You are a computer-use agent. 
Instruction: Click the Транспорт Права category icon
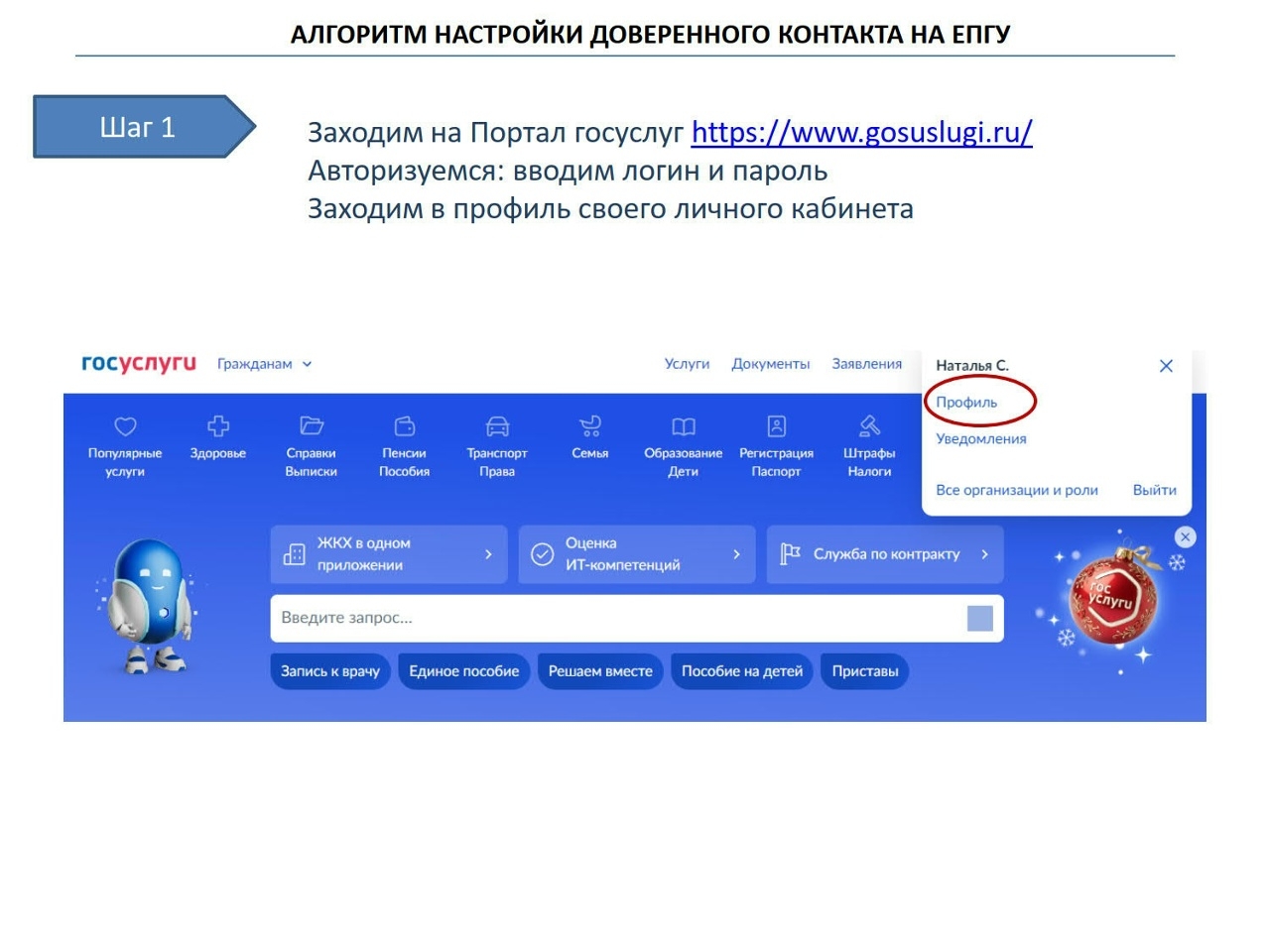coord(497,441)
